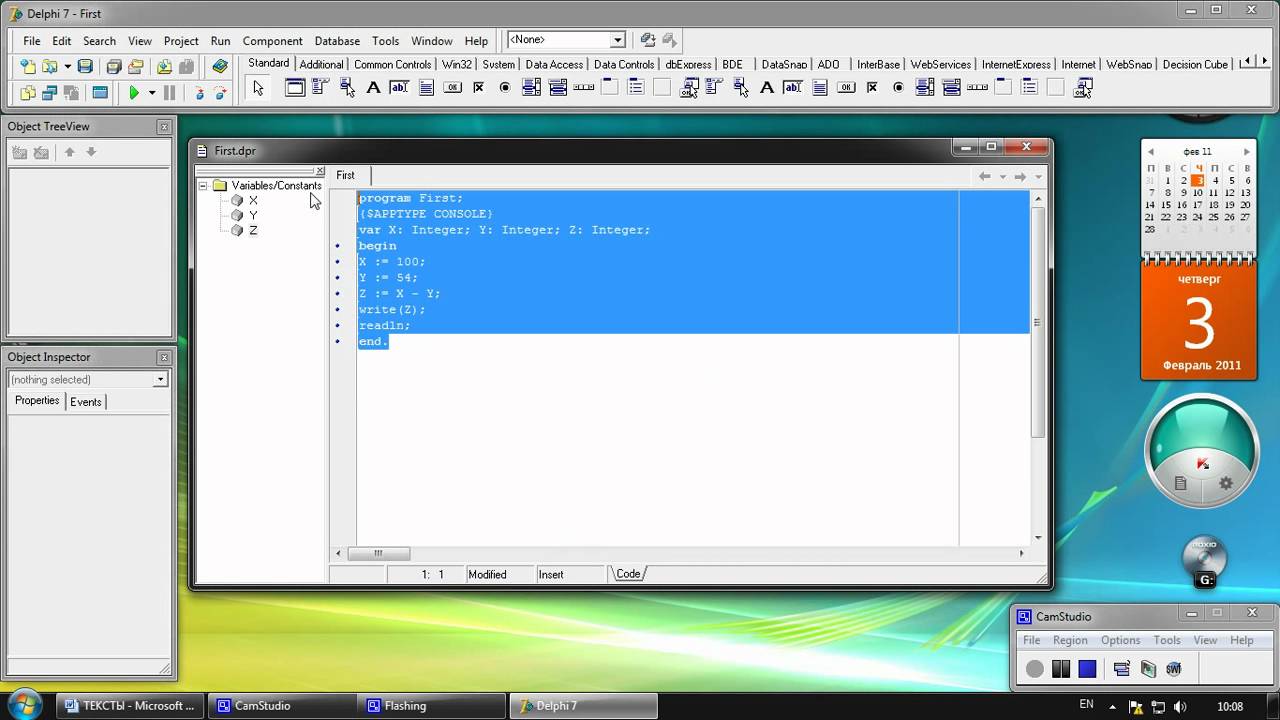Click the Insert status bar text
Image resolution: width=1280 pixels, height=720 pixels.
click(551, 575)
